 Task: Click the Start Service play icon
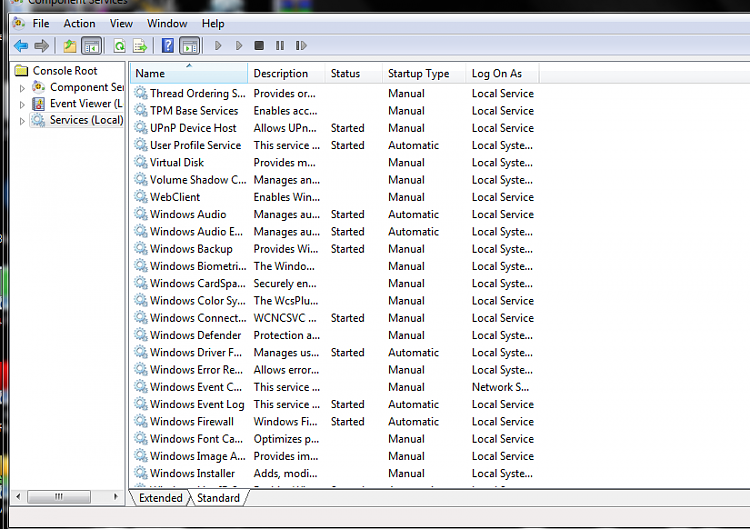(218, 46)
